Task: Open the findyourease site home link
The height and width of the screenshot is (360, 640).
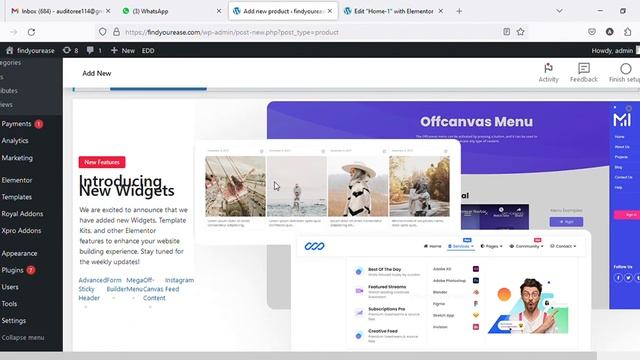Action: pyautogui.click(x=30, y=51)
